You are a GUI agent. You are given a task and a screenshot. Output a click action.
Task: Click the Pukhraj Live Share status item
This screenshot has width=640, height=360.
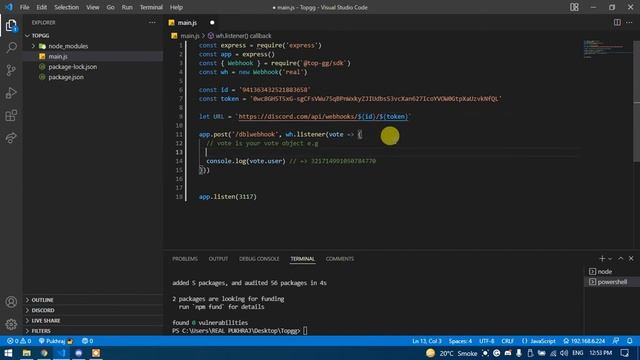tap(56, 341)
